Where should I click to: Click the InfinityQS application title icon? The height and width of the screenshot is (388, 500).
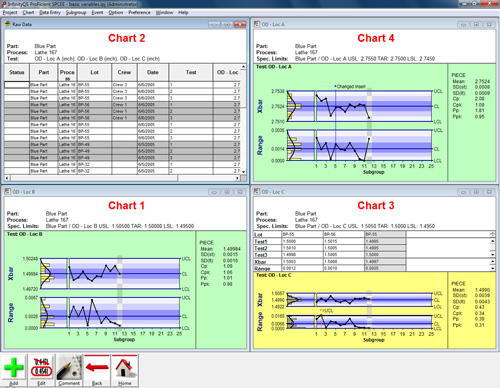tap(3, 4)
